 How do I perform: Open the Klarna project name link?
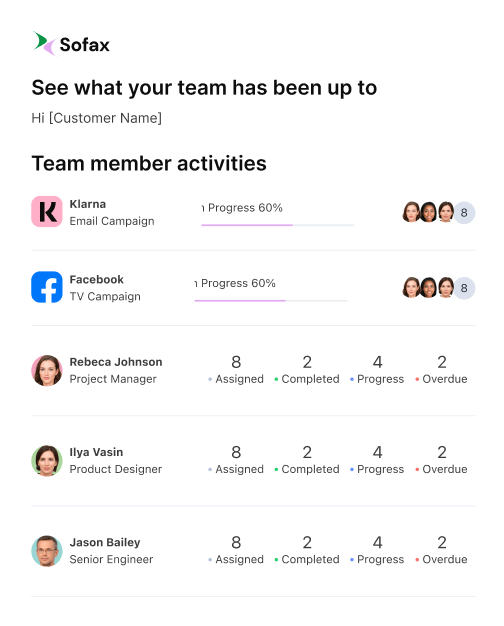click(88, 204)
